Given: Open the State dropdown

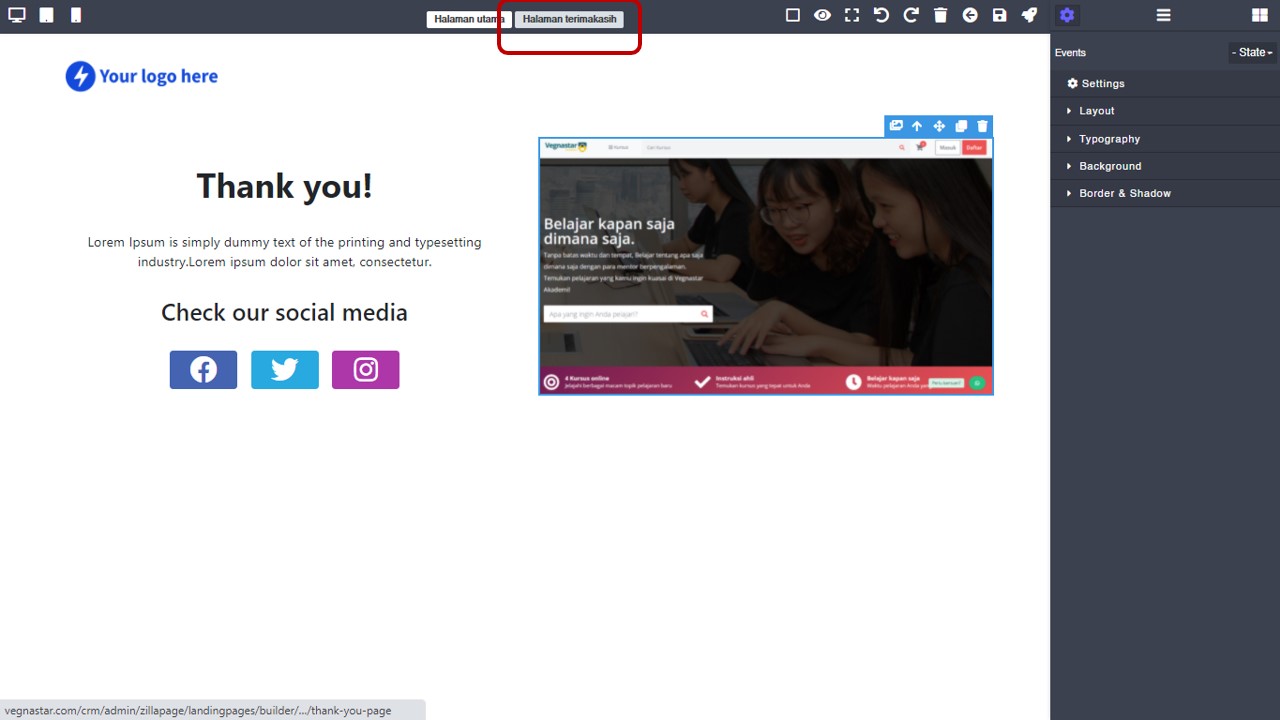Looking at the screenshot, I should 1252,52.
